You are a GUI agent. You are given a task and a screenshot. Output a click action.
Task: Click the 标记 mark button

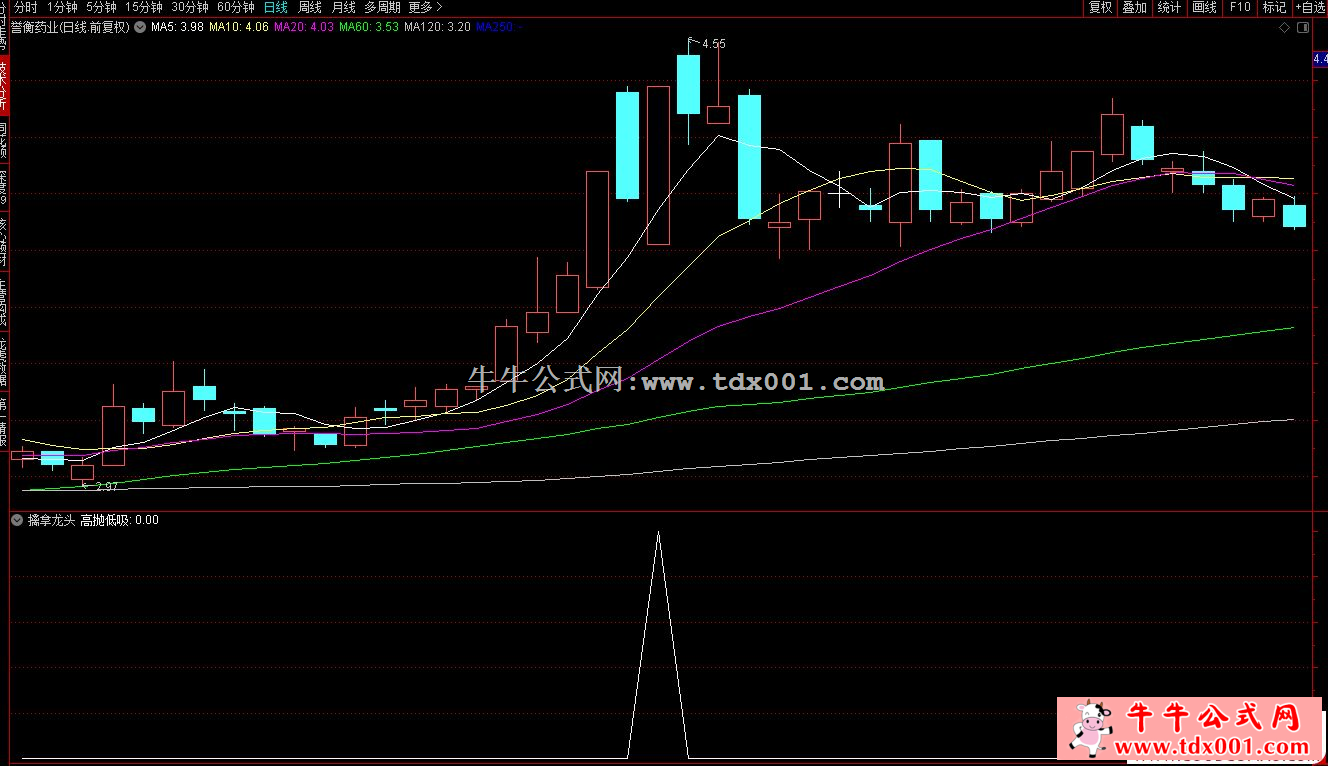1274,7
